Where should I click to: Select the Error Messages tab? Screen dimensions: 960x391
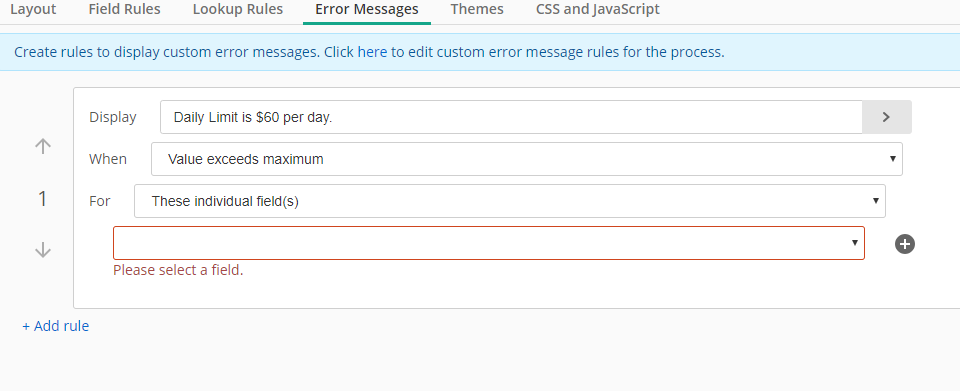pyautogui.click(x=367, y=9)
